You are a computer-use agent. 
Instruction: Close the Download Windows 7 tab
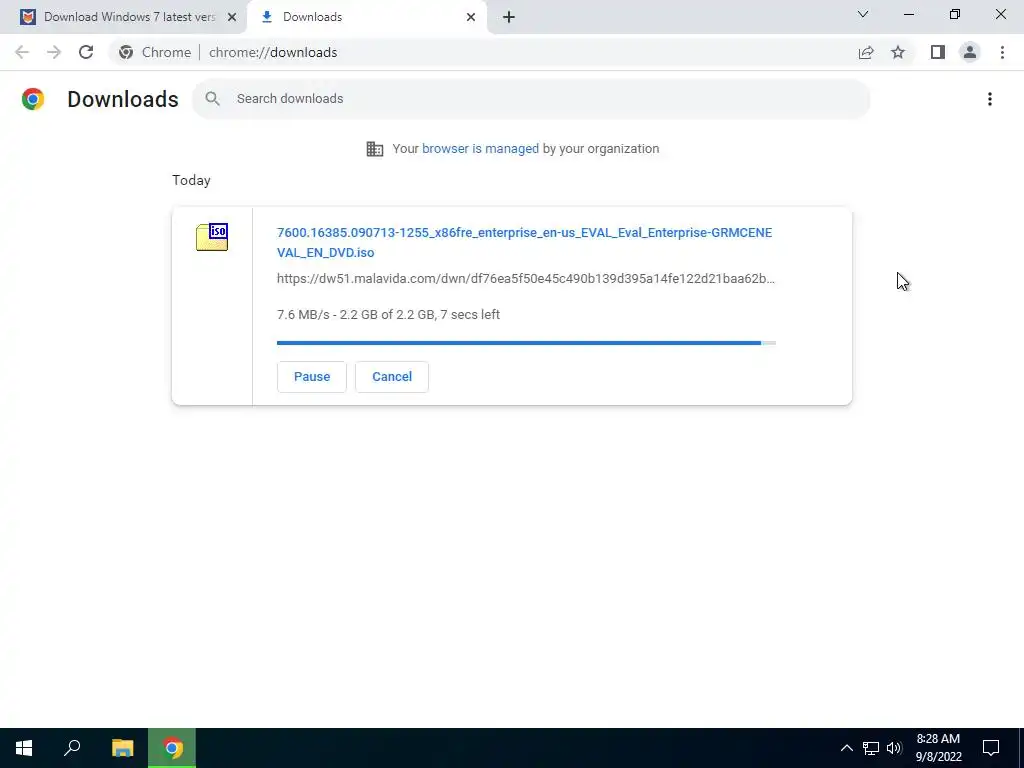[x=232, y=17]
